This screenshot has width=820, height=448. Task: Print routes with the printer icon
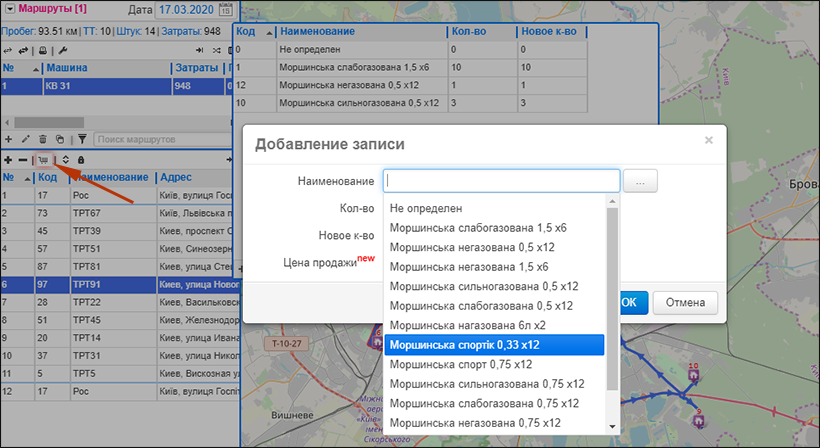43,51
